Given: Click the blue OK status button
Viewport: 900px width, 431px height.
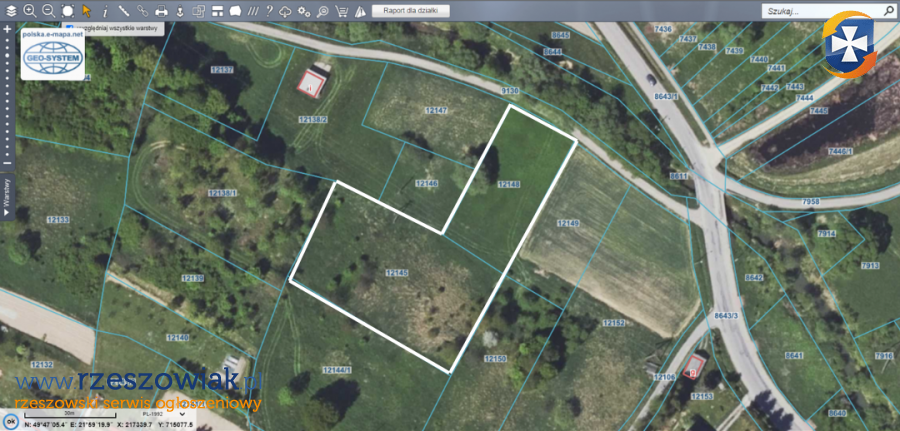Looking at the screenshot, I should (11, 422).
